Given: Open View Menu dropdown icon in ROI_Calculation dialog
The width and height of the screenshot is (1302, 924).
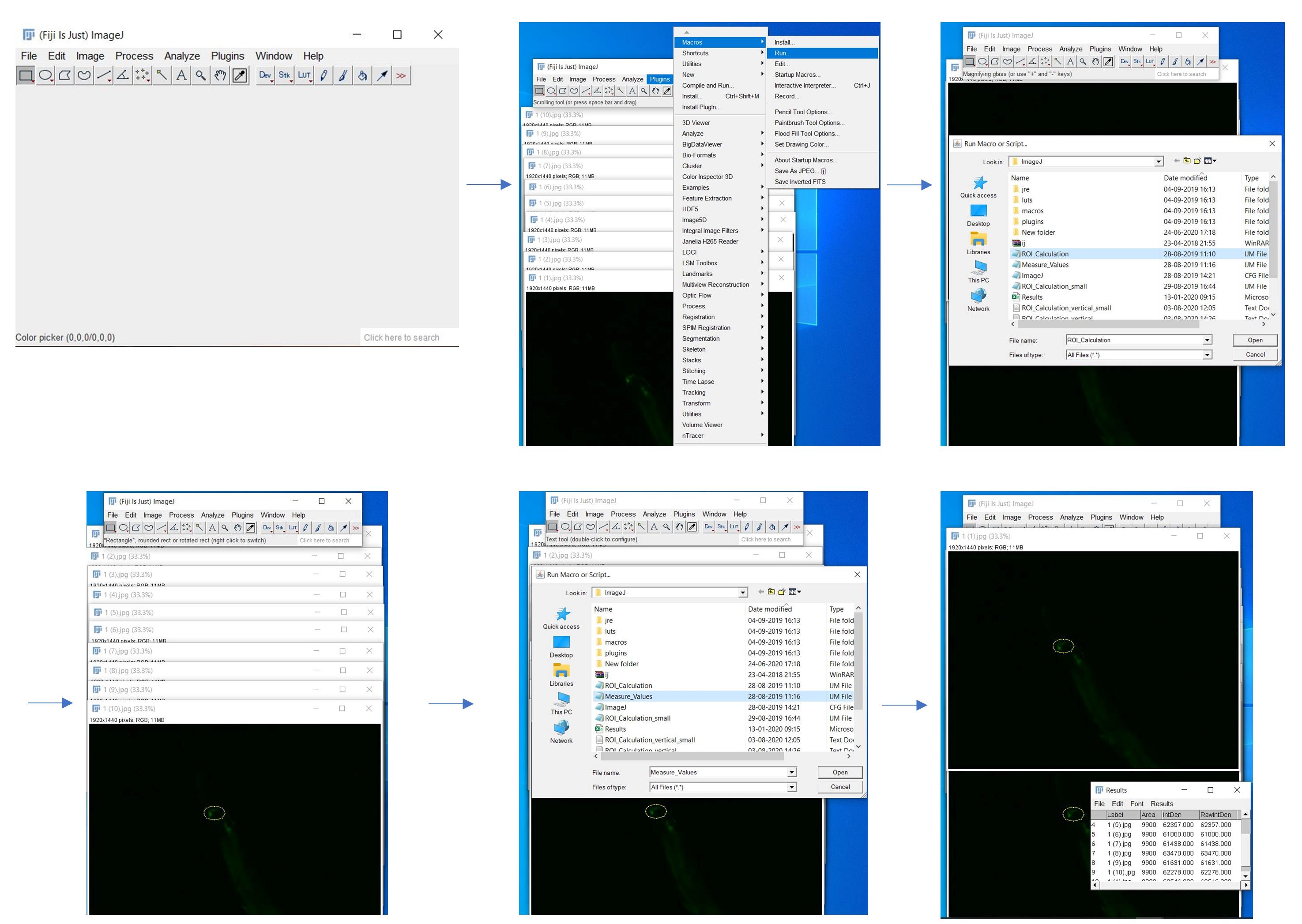Looking at the screenshot, I should point(1210,161).
